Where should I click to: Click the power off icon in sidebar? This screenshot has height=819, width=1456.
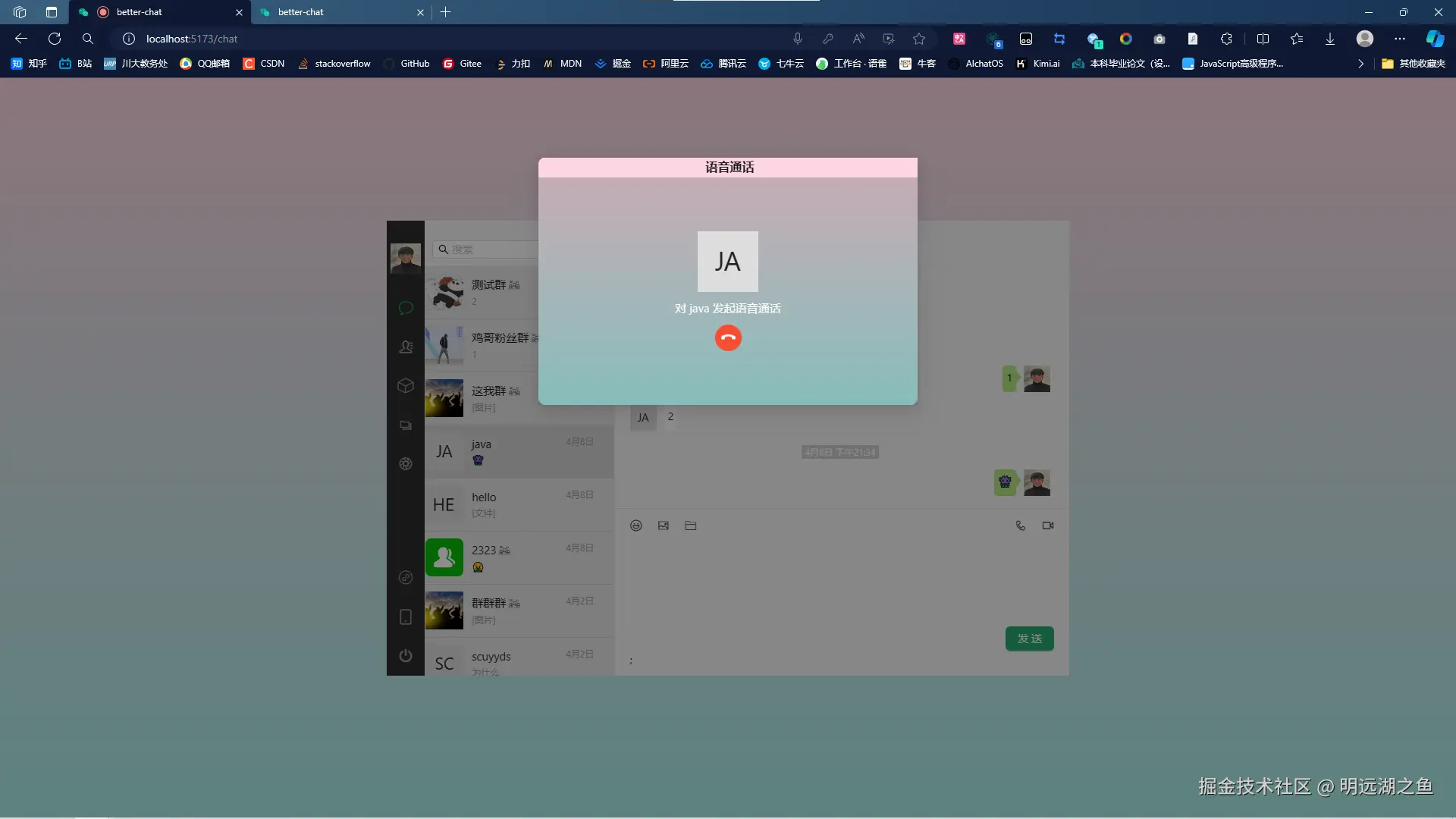406,655
